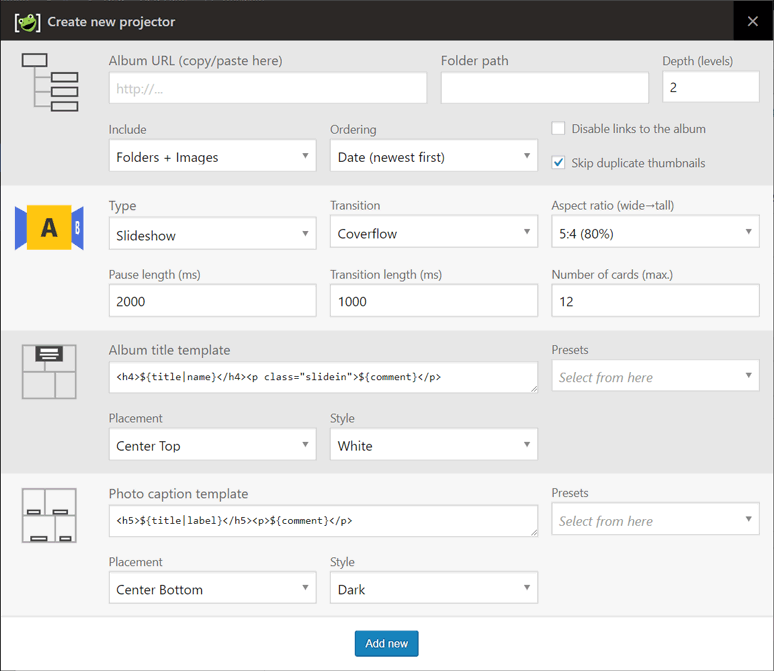This screenshot has height=671, width=774.
Task: Click the frog logo icon in title bar
Action: [x=27, y=21]
